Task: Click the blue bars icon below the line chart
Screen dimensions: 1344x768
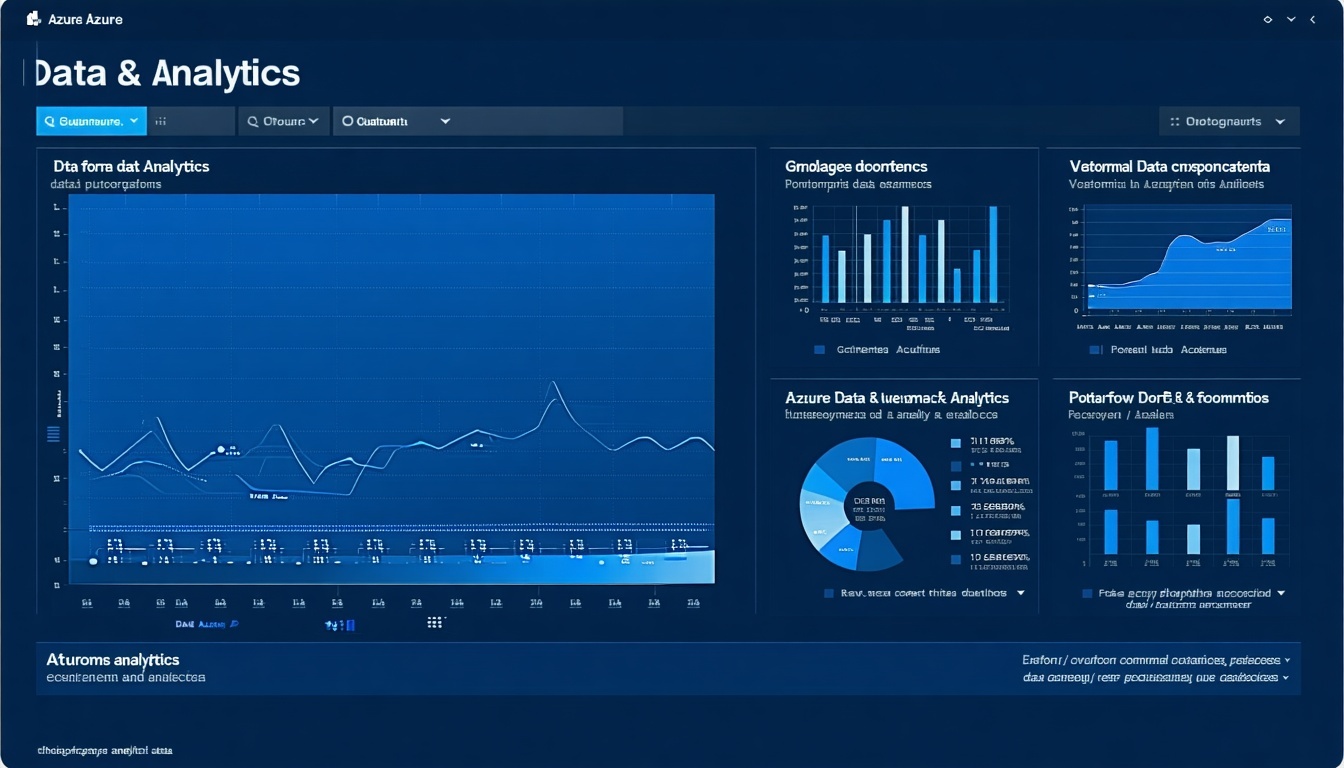Action: (x=340, y=625)
